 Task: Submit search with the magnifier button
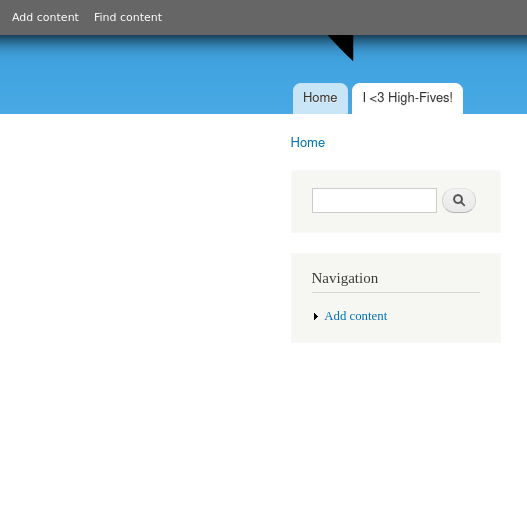click(x=459, y=200)
